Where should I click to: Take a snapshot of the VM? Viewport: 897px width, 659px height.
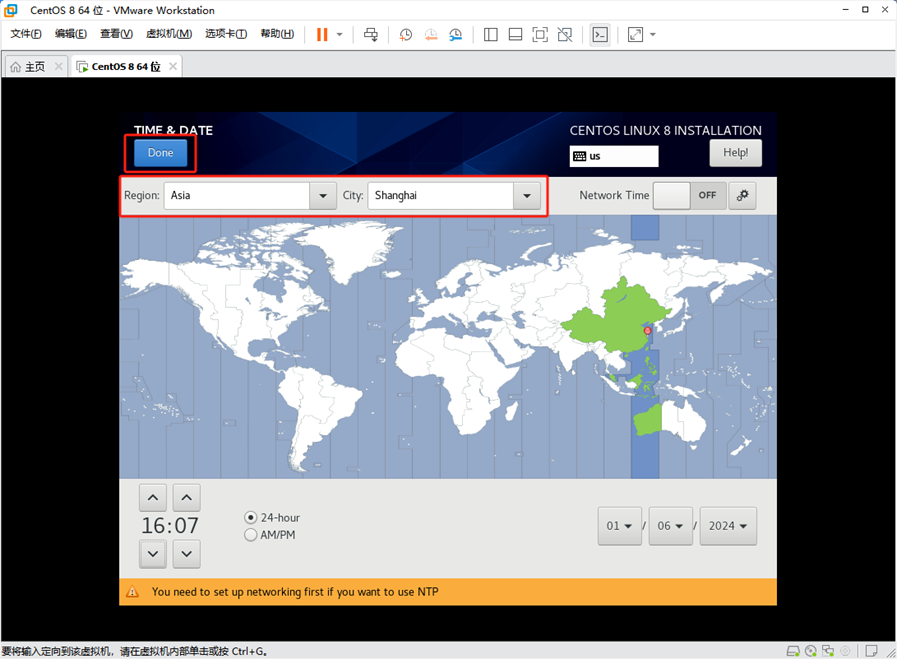(406, 34)
